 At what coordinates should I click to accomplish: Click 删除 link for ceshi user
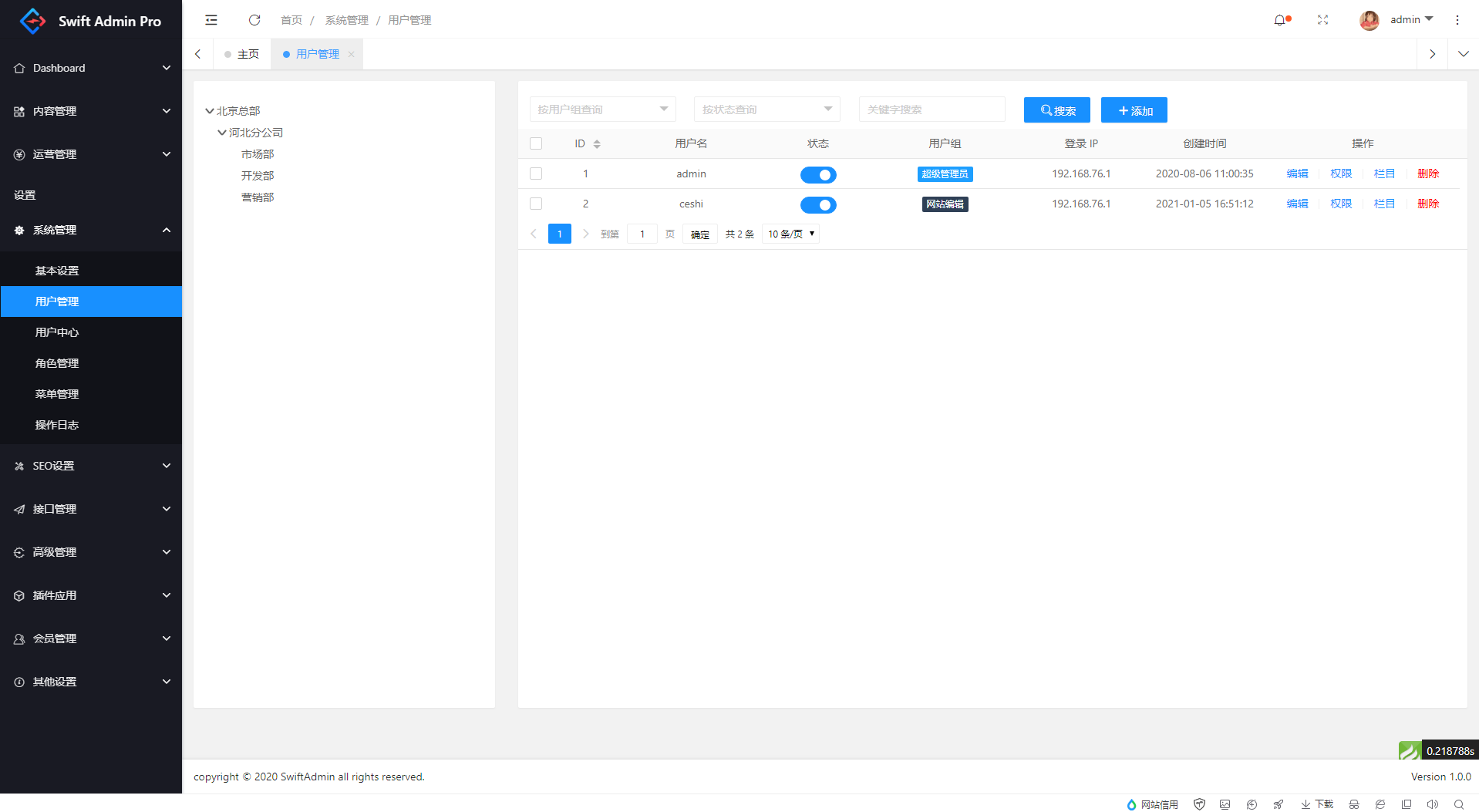[1427, 204]
